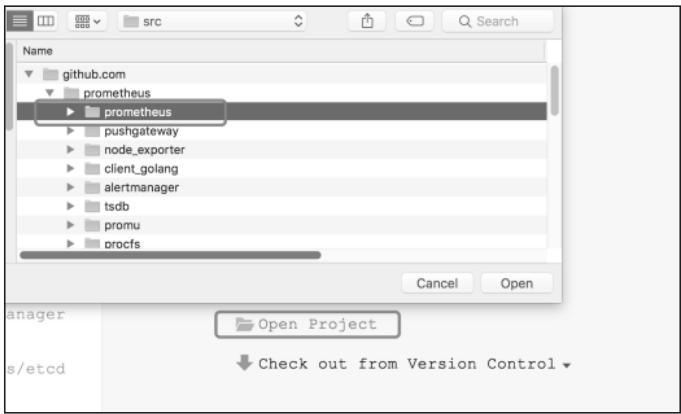Switch to list view mode
This screenshot has height=414, width=681.
(19, 21)
